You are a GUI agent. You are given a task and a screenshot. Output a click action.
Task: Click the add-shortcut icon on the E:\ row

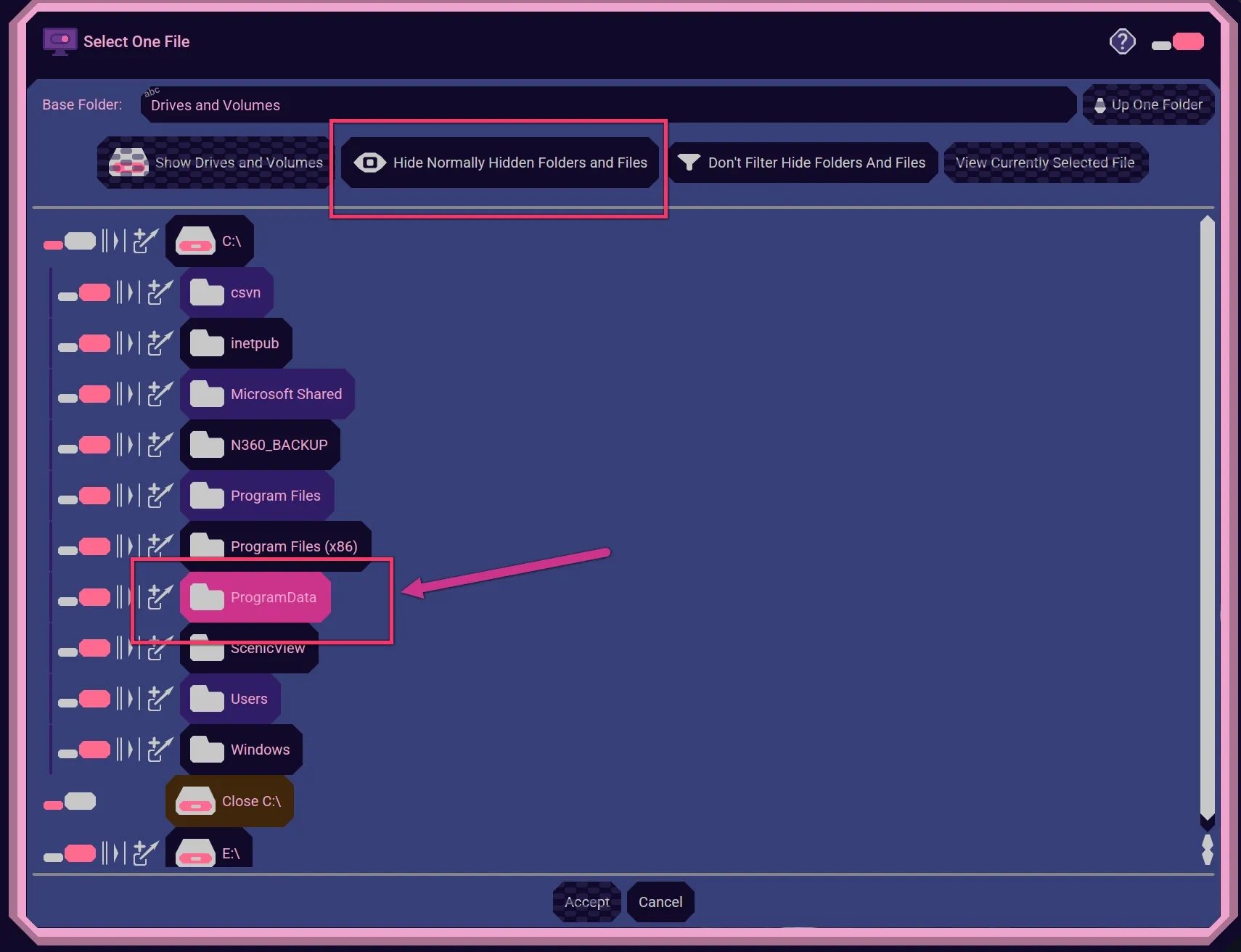point(146,853)
